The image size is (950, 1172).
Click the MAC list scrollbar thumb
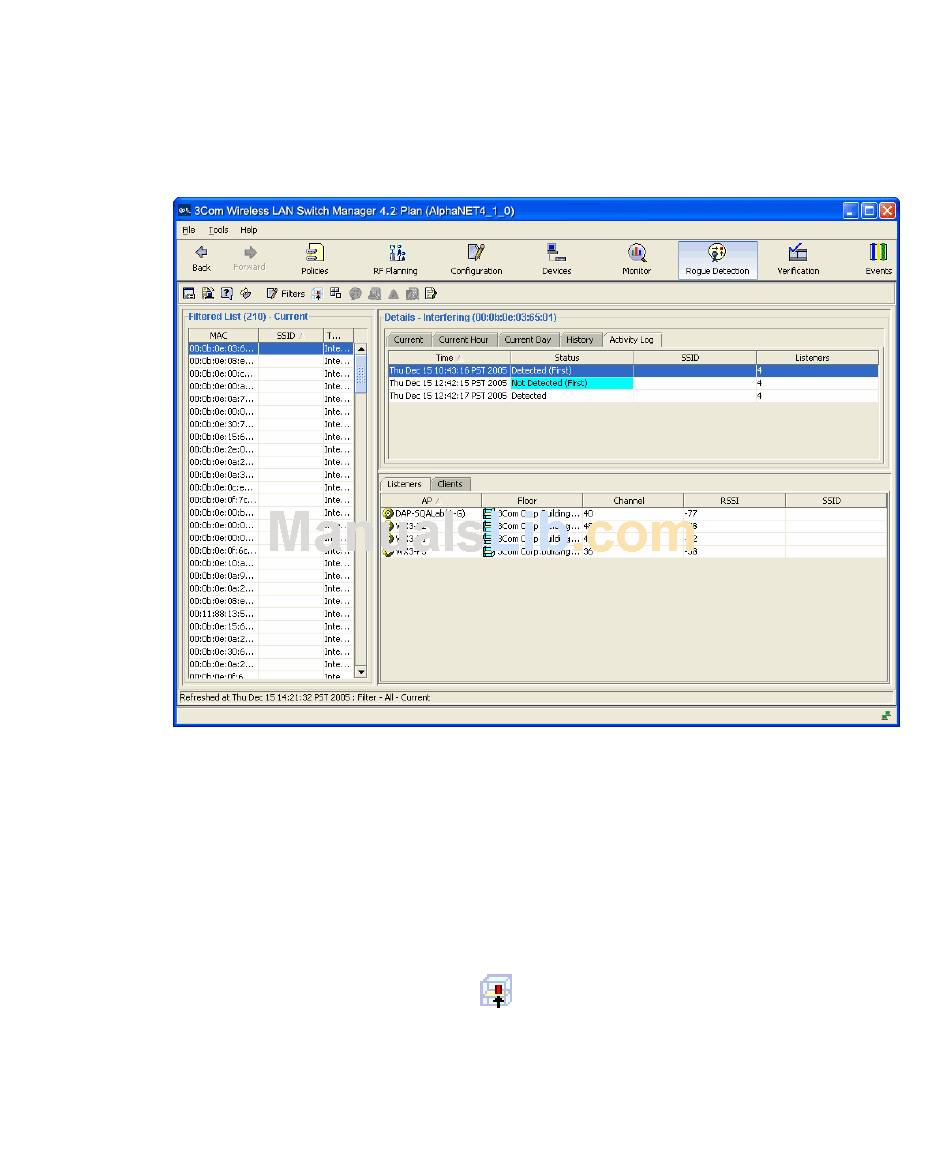point(360,374)
